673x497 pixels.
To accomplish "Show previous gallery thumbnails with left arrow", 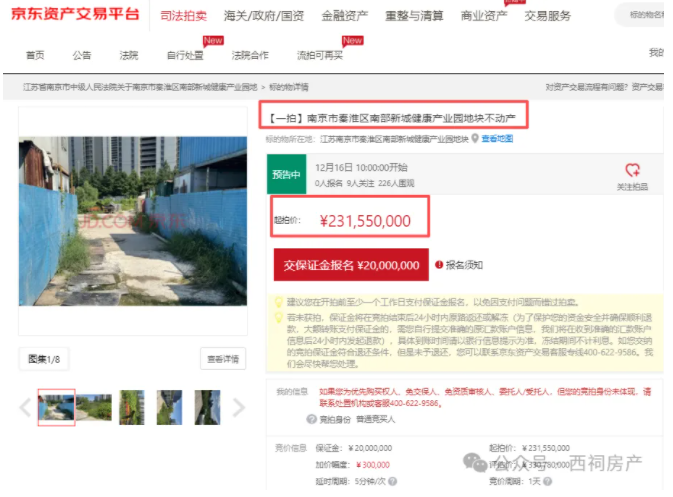I will 26,407.
